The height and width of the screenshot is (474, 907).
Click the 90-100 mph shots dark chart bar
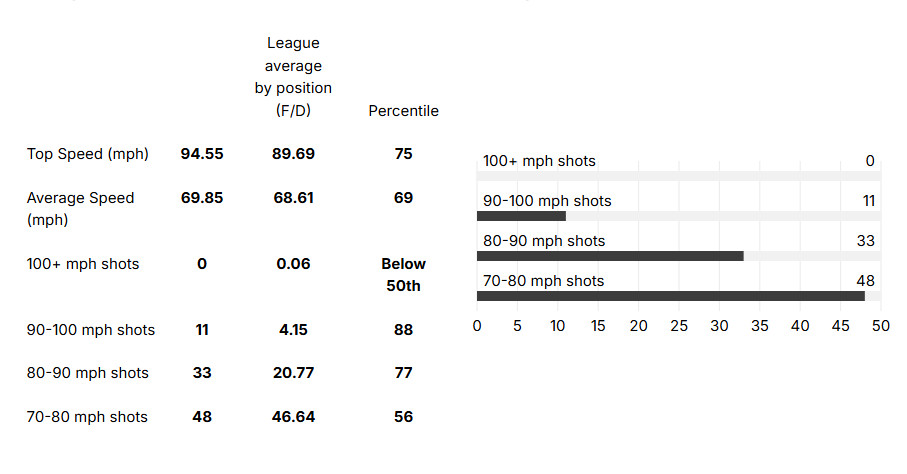521,216
